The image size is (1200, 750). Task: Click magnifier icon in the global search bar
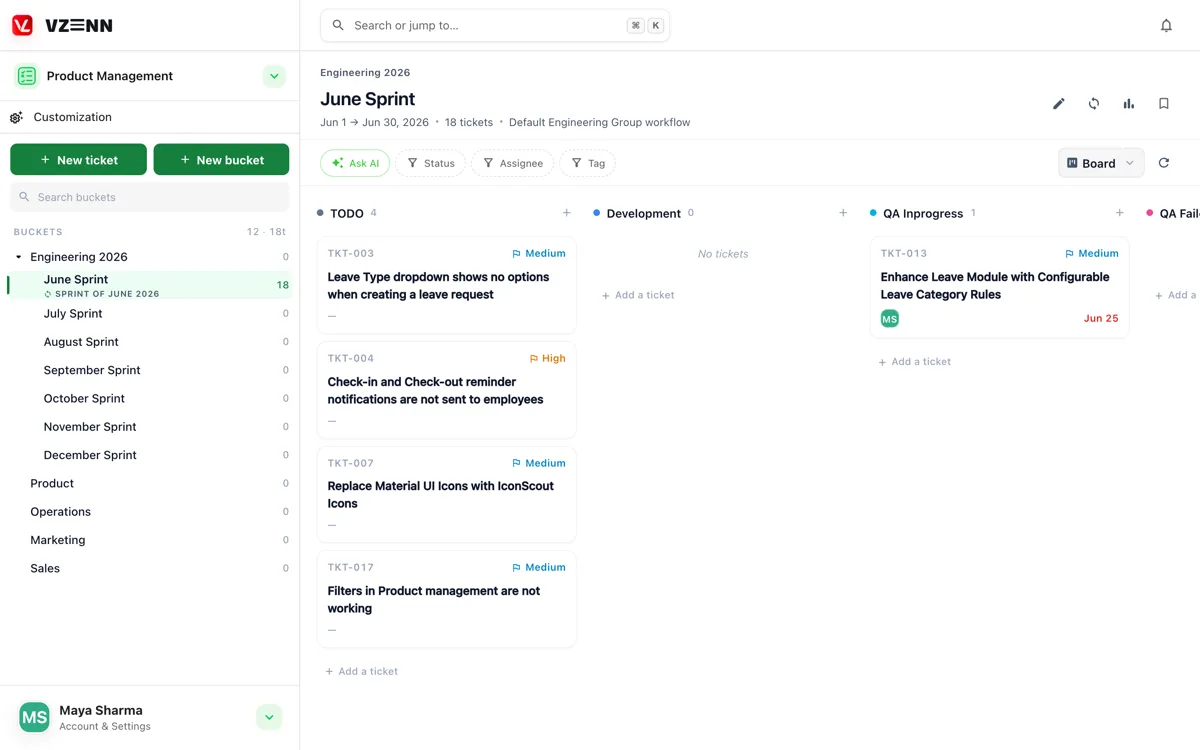(338, 26)
